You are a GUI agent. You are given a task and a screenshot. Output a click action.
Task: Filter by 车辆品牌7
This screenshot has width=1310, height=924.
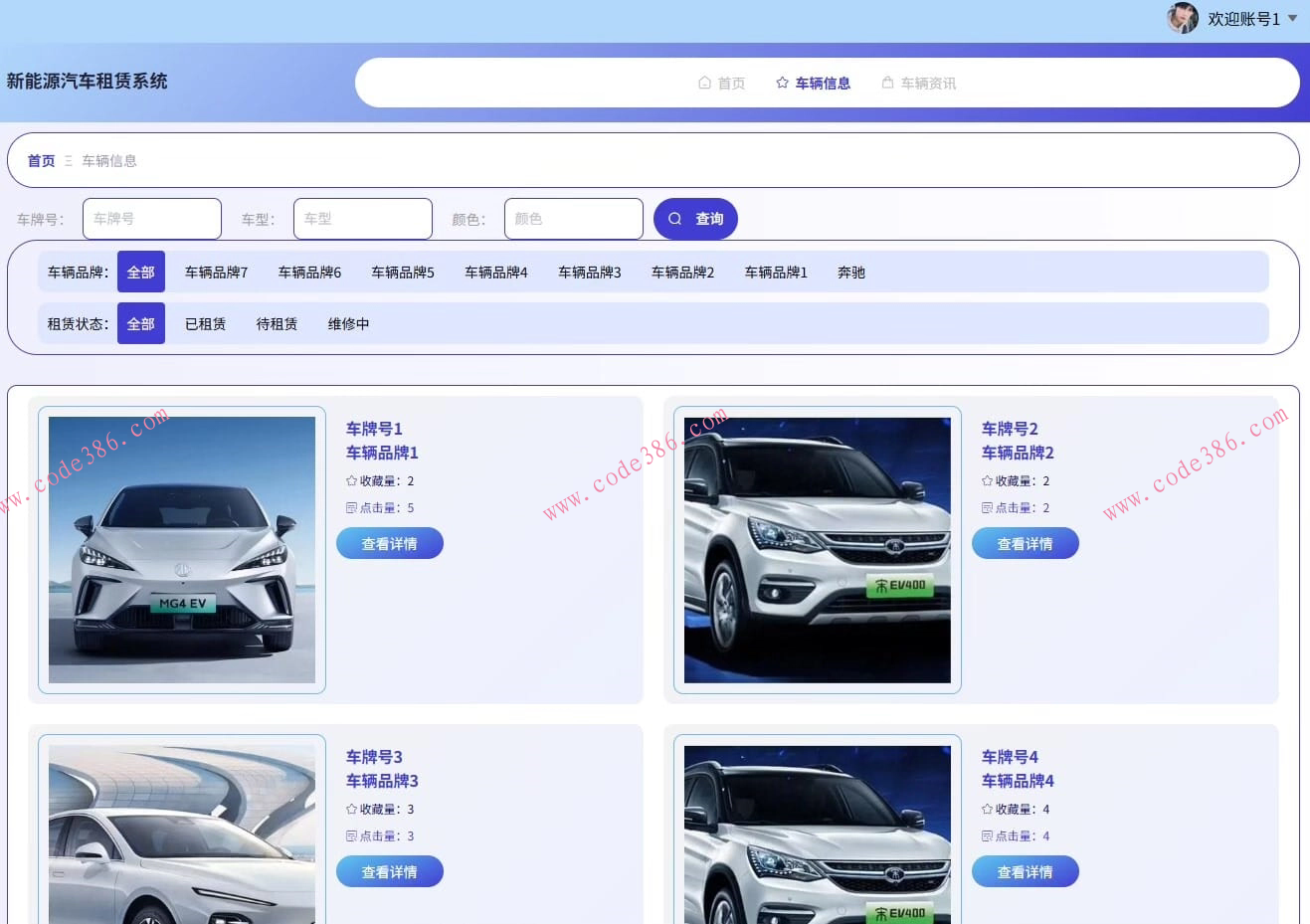click(216, 272)
